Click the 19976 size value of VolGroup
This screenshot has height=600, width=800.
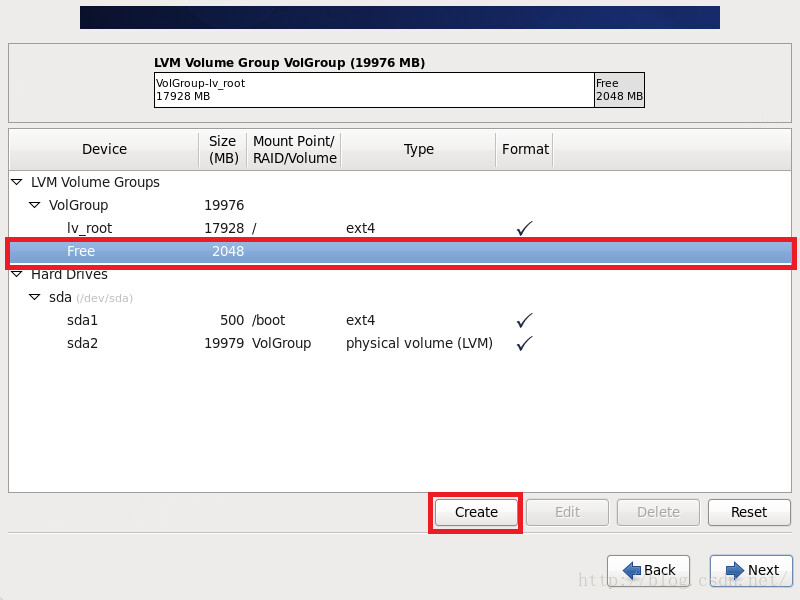click(224, 205)
